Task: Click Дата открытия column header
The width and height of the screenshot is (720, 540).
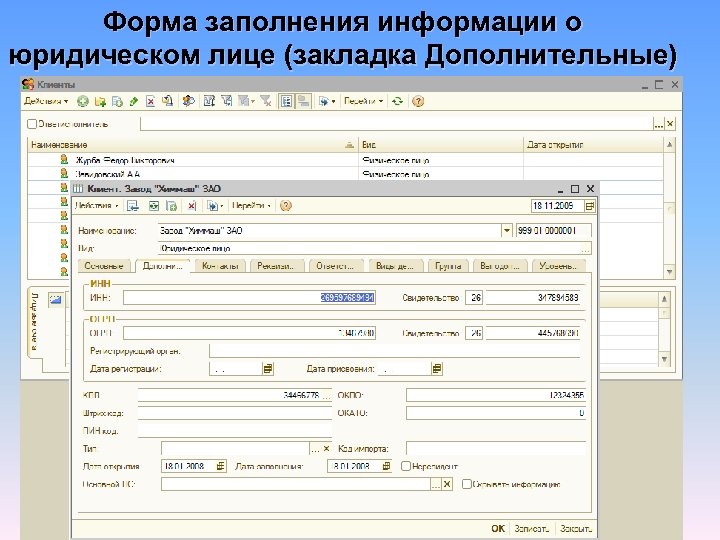Action: [593, 145]
